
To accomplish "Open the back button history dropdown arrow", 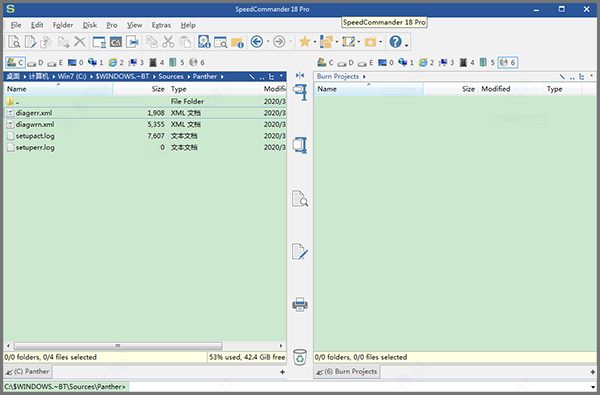I will 268,42.
